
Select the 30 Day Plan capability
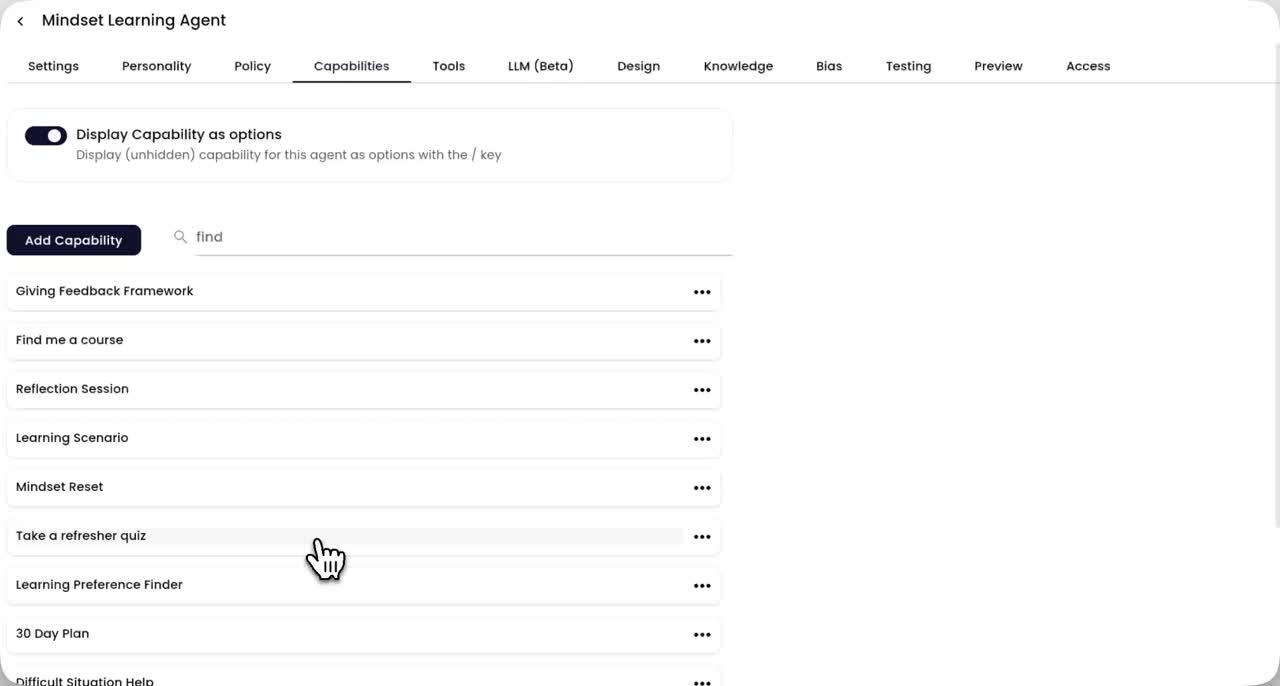pos(363,634)
